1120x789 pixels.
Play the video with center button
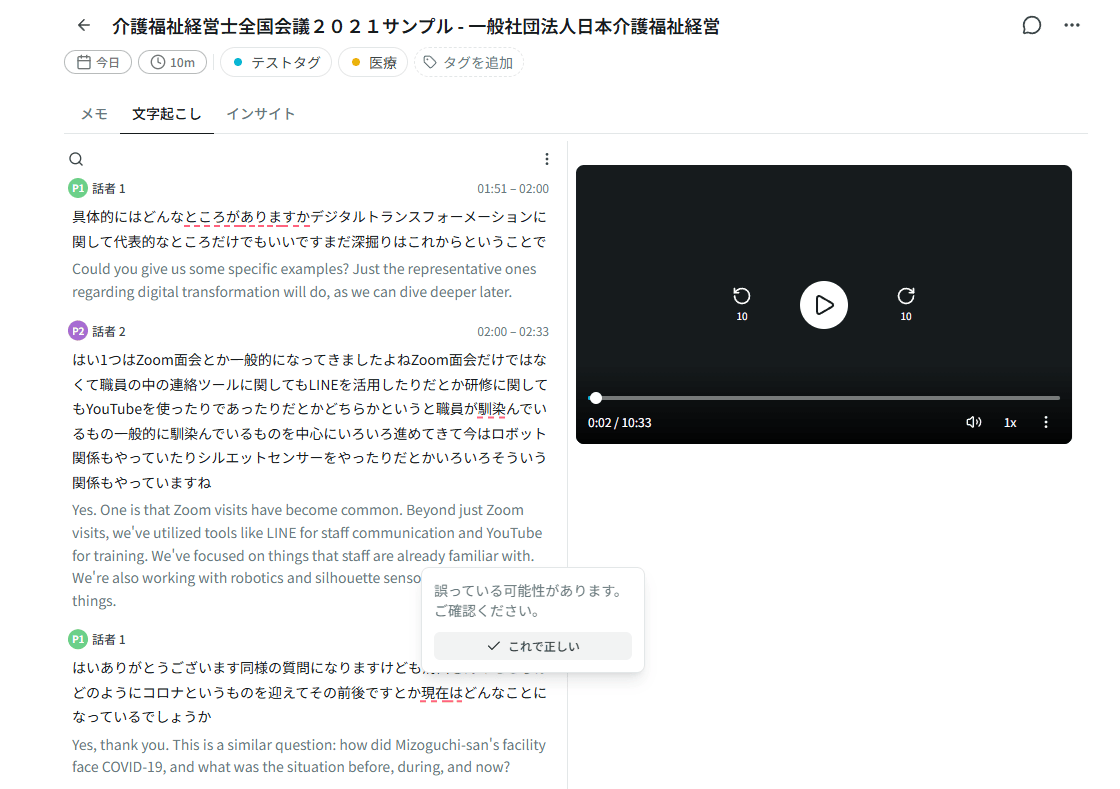pos(824,305)
